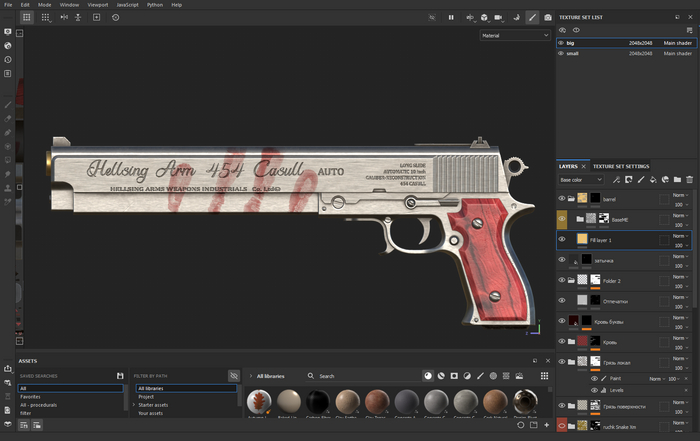Open the Base color channel dropdown
700x441 pixels.
tap(577, 180)
